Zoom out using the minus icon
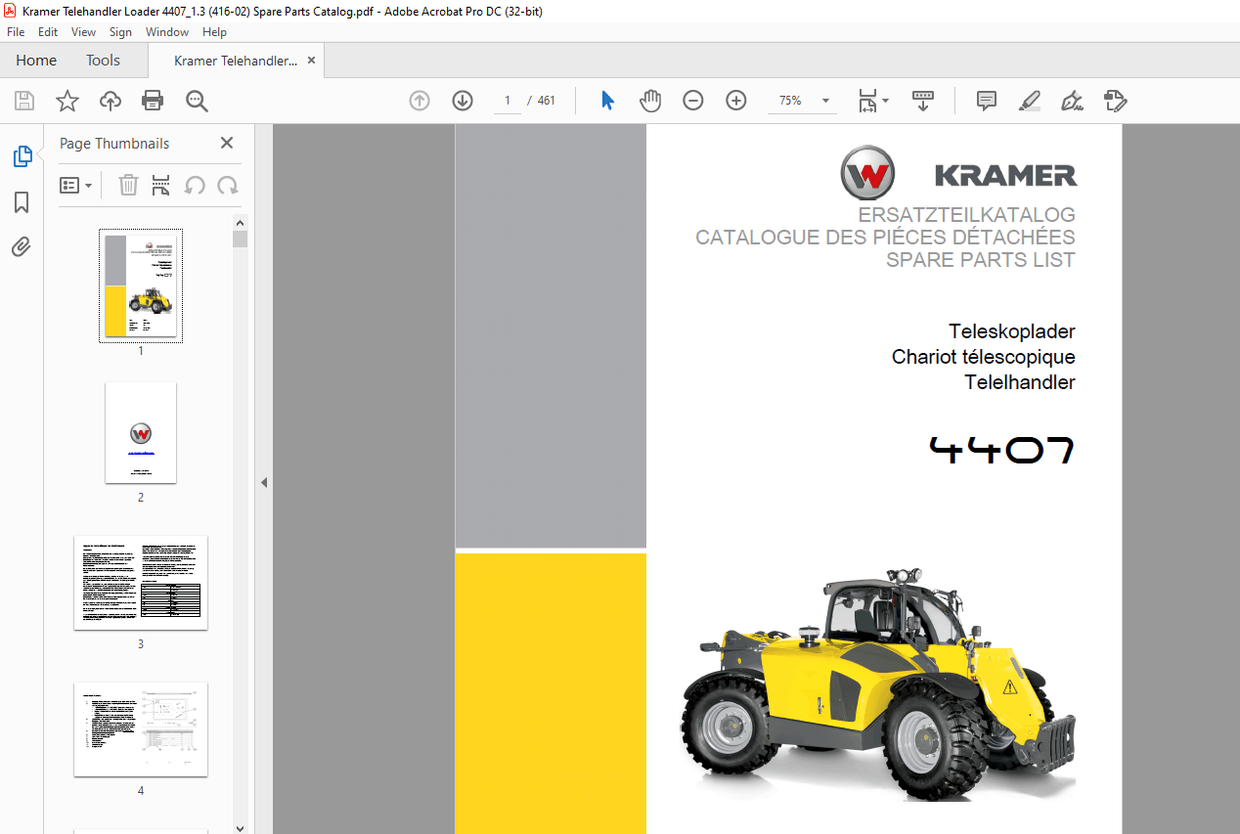The height and width of the screenshot is (834, 1240). point(693,100)
